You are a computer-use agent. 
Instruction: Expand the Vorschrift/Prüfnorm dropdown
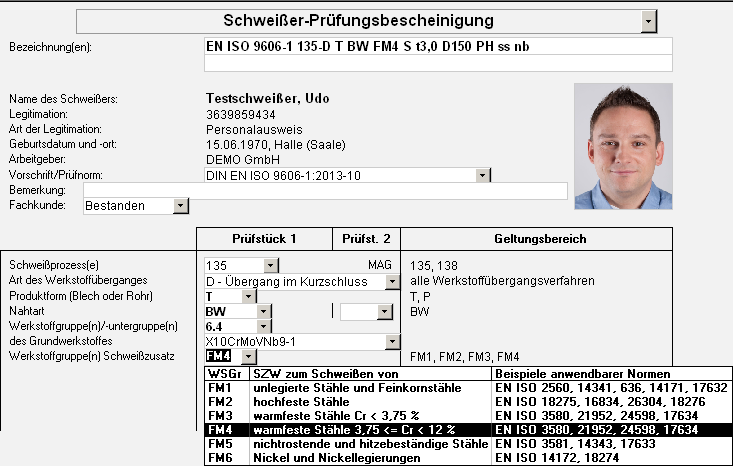[x=482, y=175]
